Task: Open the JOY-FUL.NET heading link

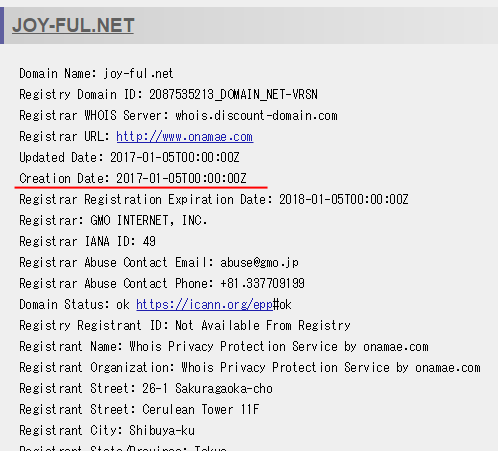Action: 73,25
